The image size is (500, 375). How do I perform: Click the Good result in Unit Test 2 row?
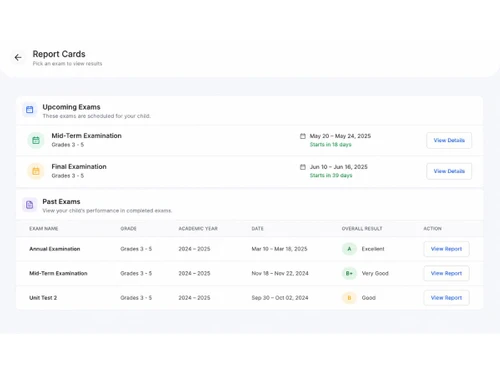pos(369,298)
